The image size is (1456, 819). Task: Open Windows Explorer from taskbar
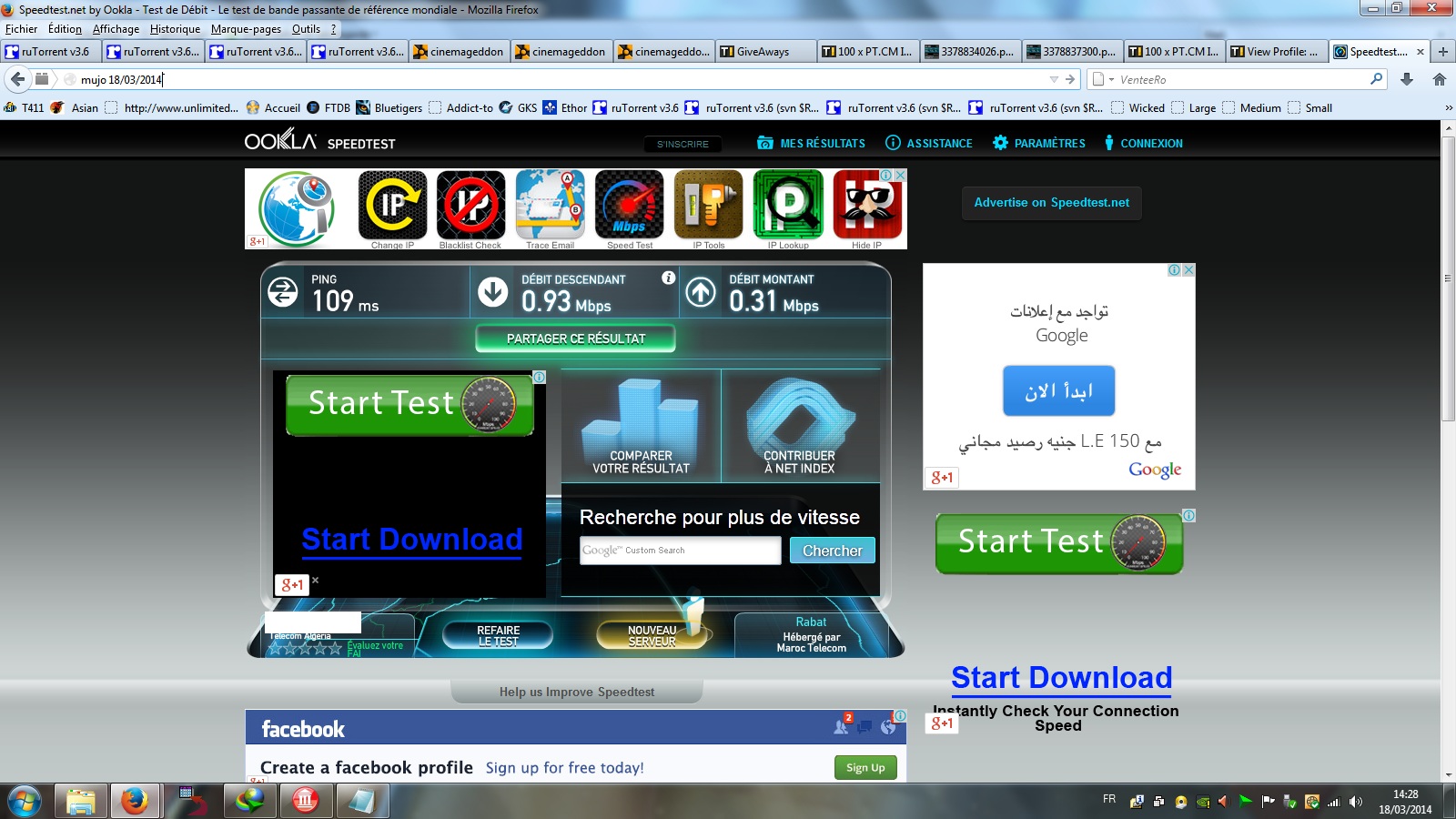(x=80, y=801)
